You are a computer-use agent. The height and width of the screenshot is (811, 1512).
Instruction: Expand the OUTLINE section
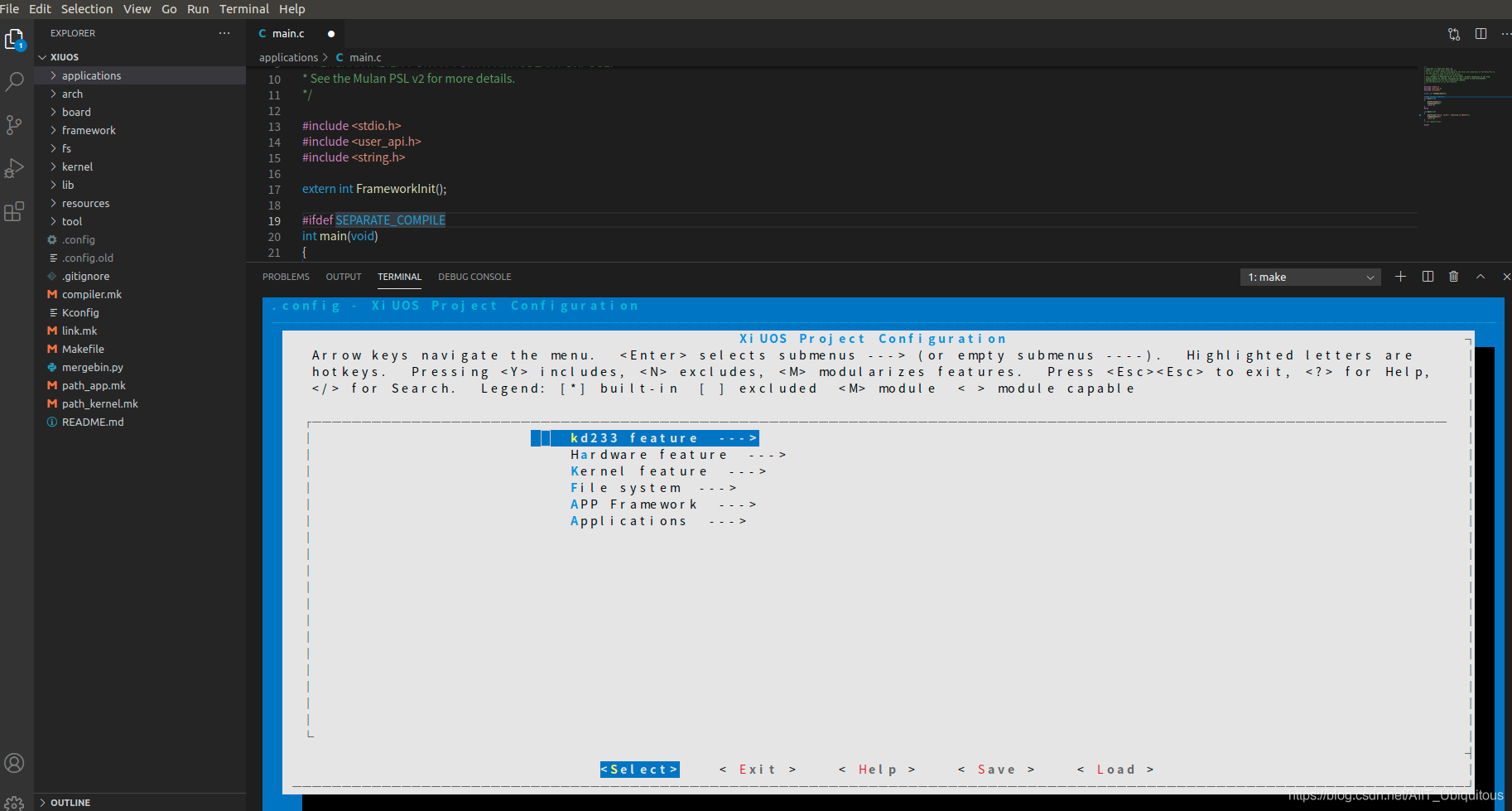pos(70,802)
